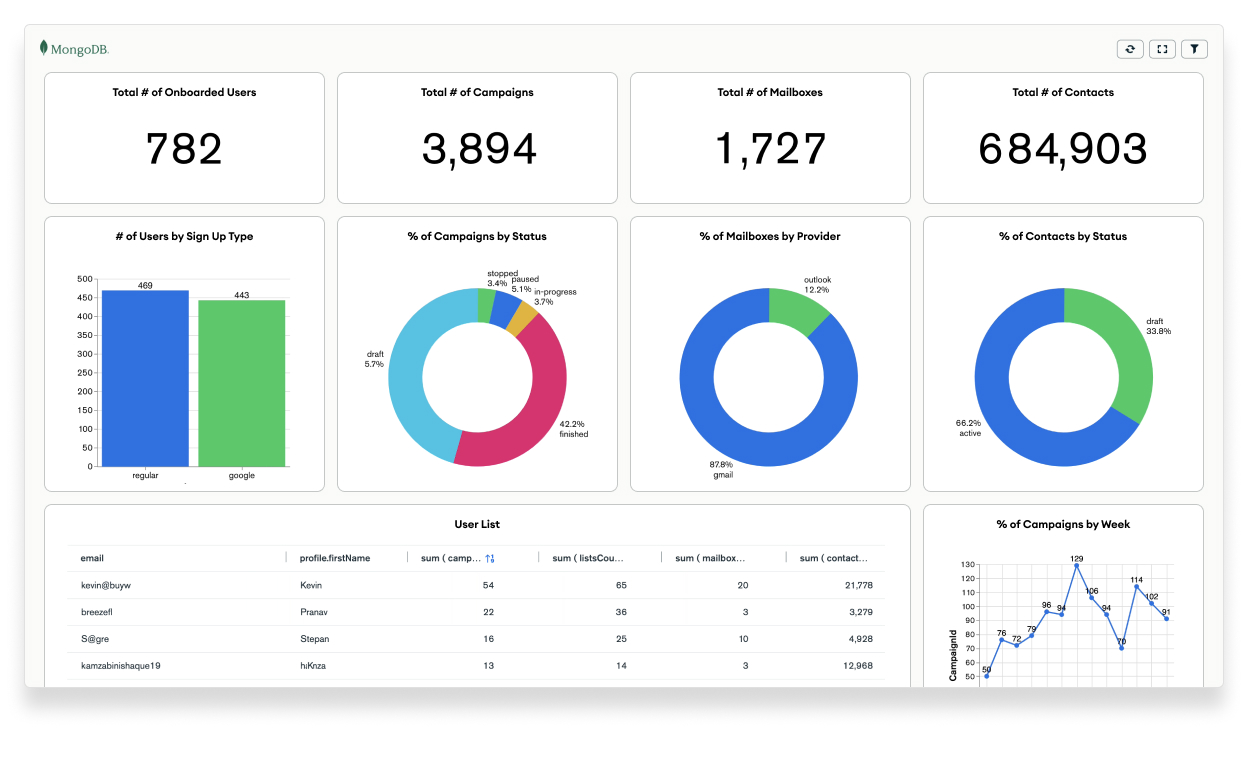This screenshot has height=768, width=1248.
Task: Click the blue regular bar in Sign Up chart
Action: (145, 378)
